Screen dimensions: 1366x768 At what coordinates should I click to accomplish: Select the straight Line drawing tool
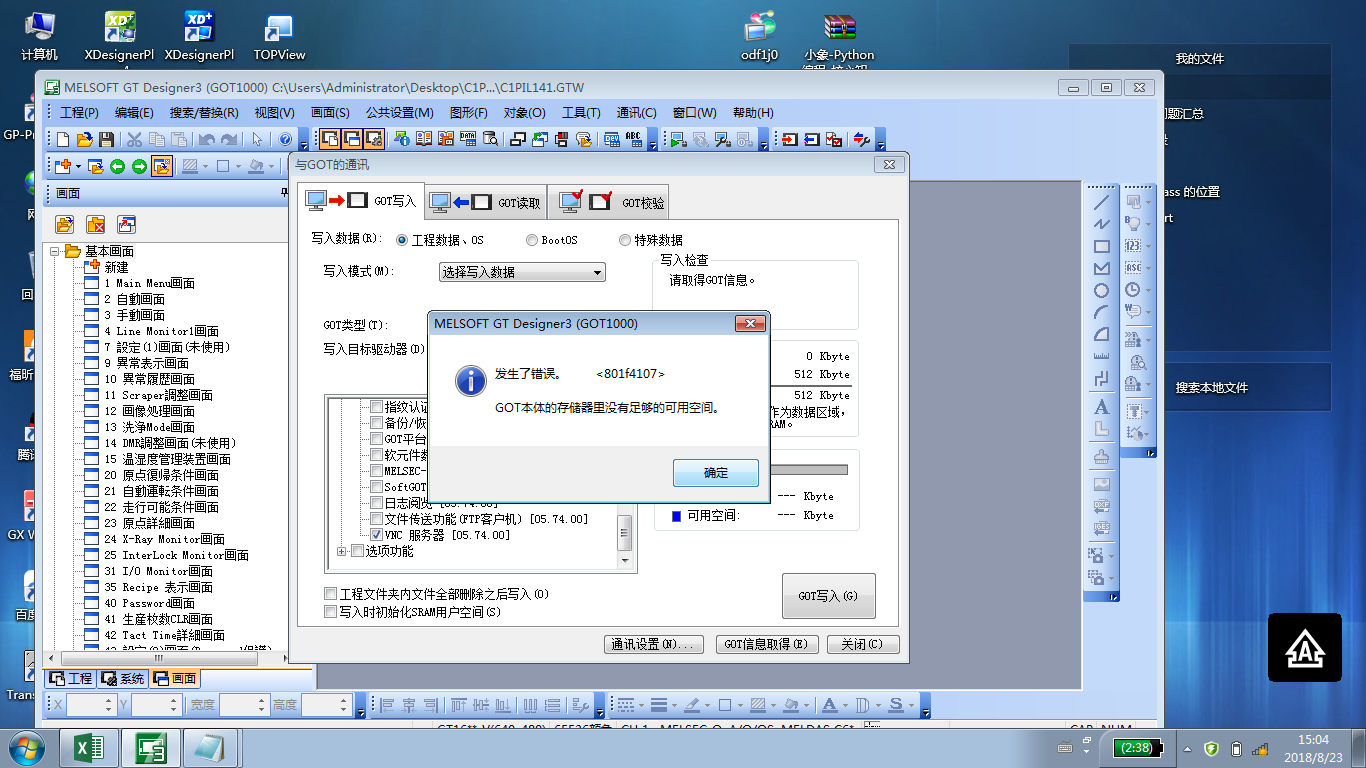click(x=1102, y=202)
